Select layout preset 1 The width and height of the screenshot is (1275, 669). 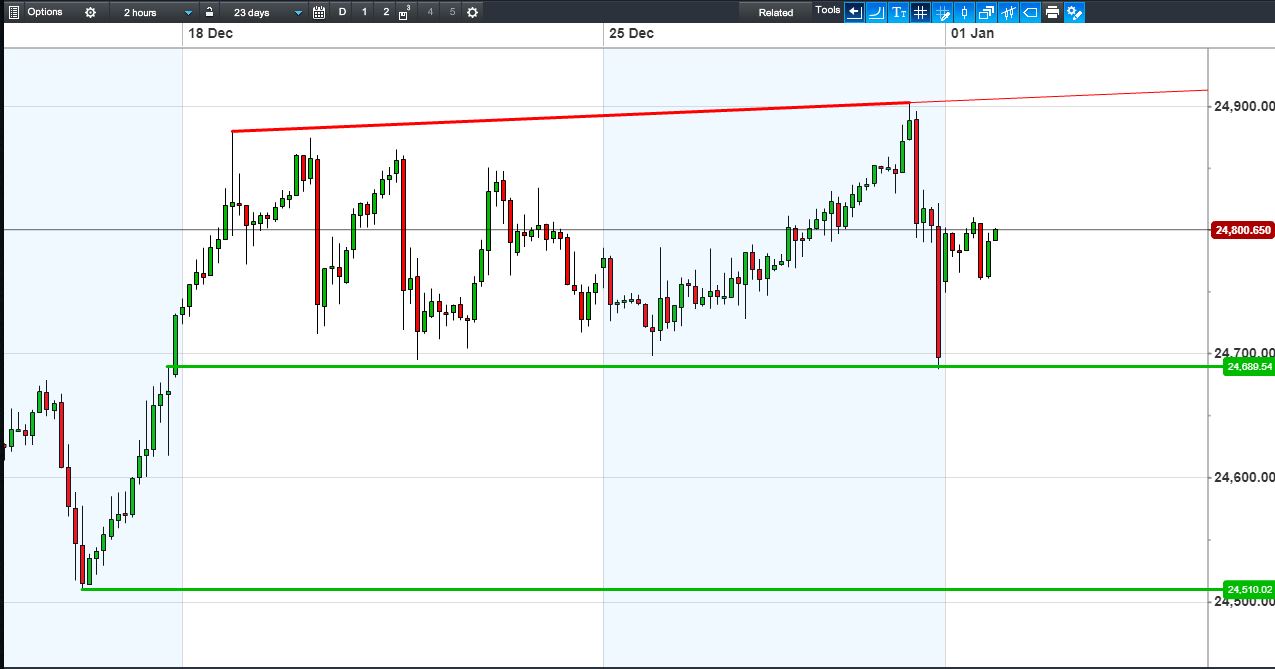364,12
